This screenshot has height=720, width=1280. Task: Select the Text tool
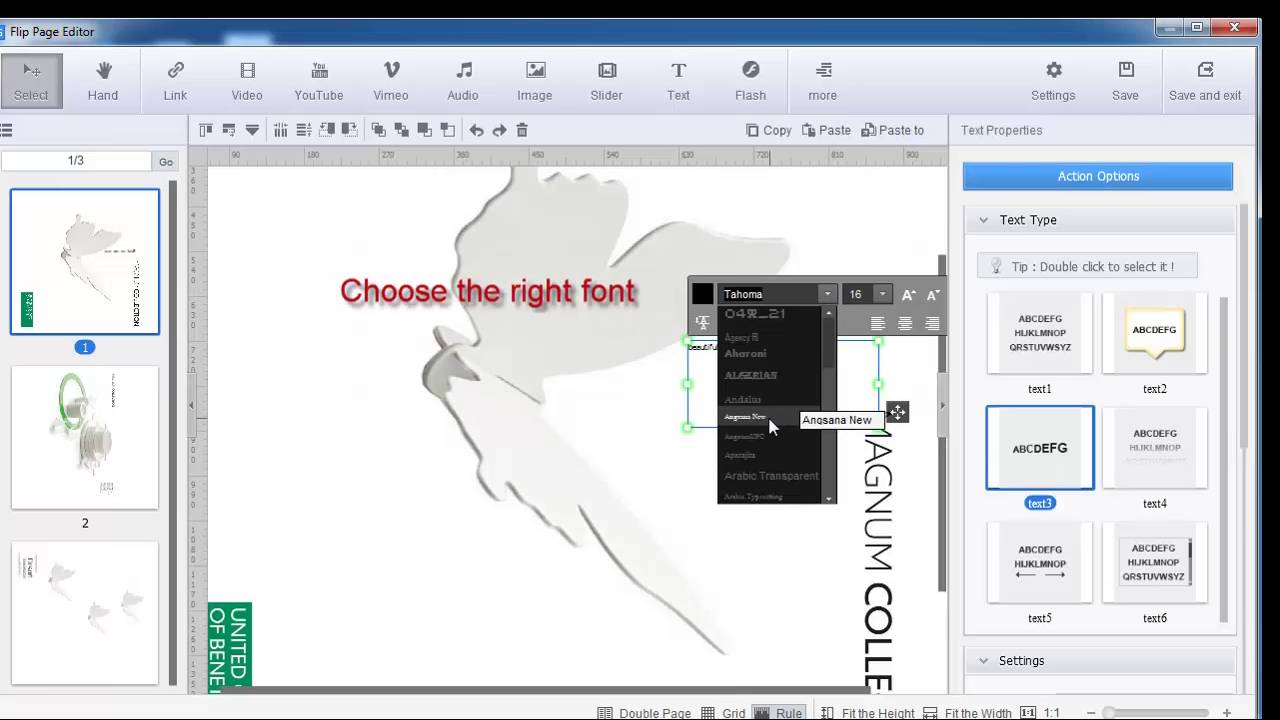click(x=679, y=81)
